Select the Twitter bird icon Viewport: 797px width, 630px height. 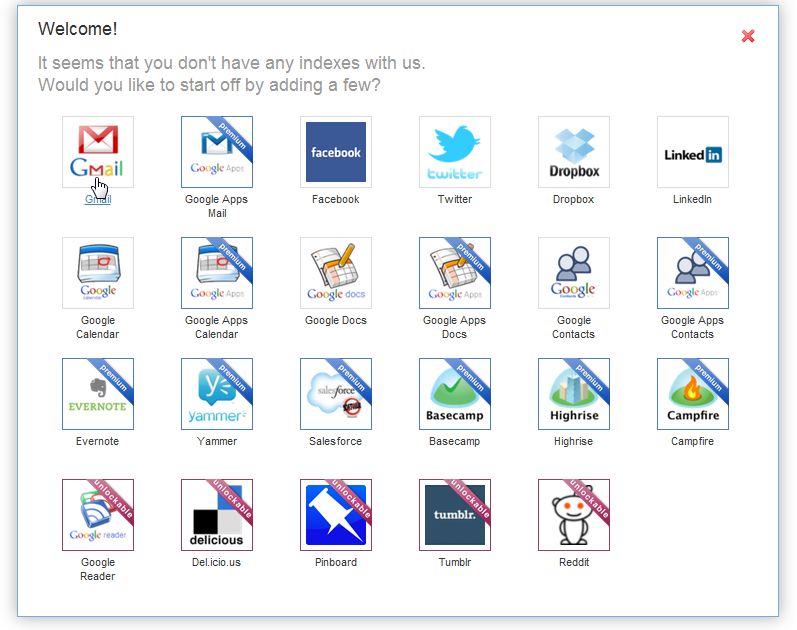point(455,152)
